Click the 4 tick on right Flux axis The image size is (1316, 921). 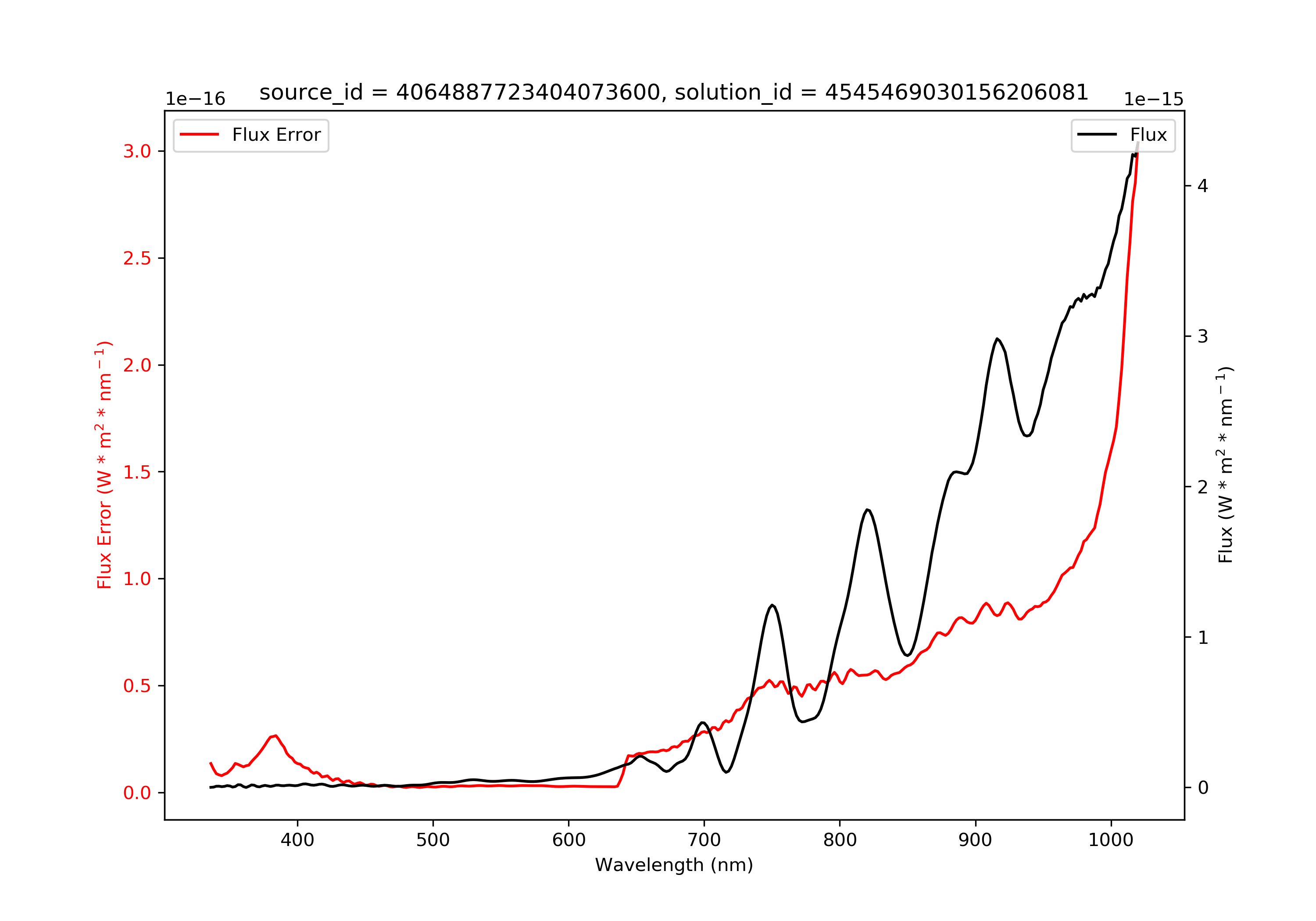(1202, 186)
